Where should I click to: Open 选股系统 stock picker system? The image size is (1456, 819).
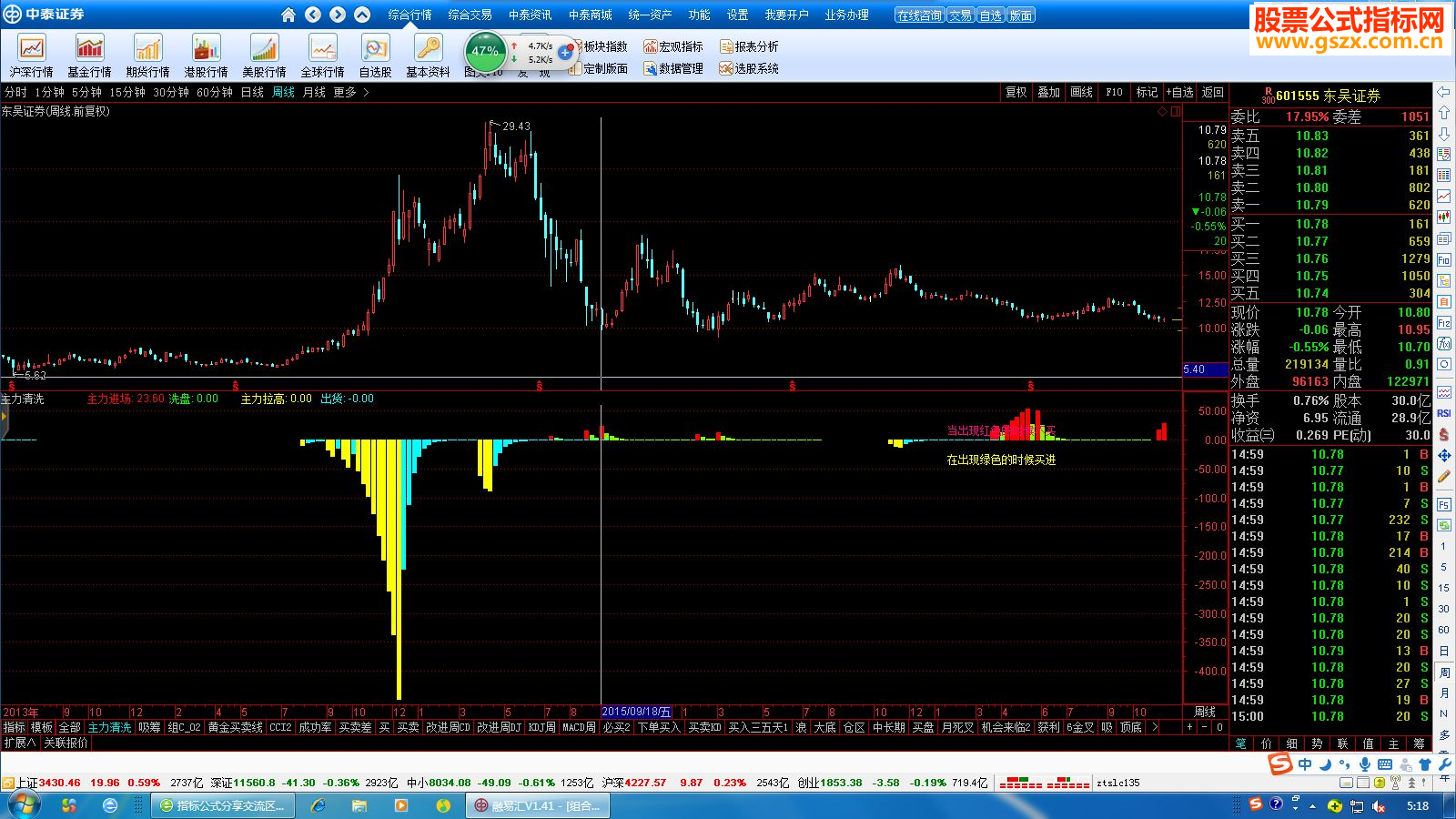click(x=749, y=68)
